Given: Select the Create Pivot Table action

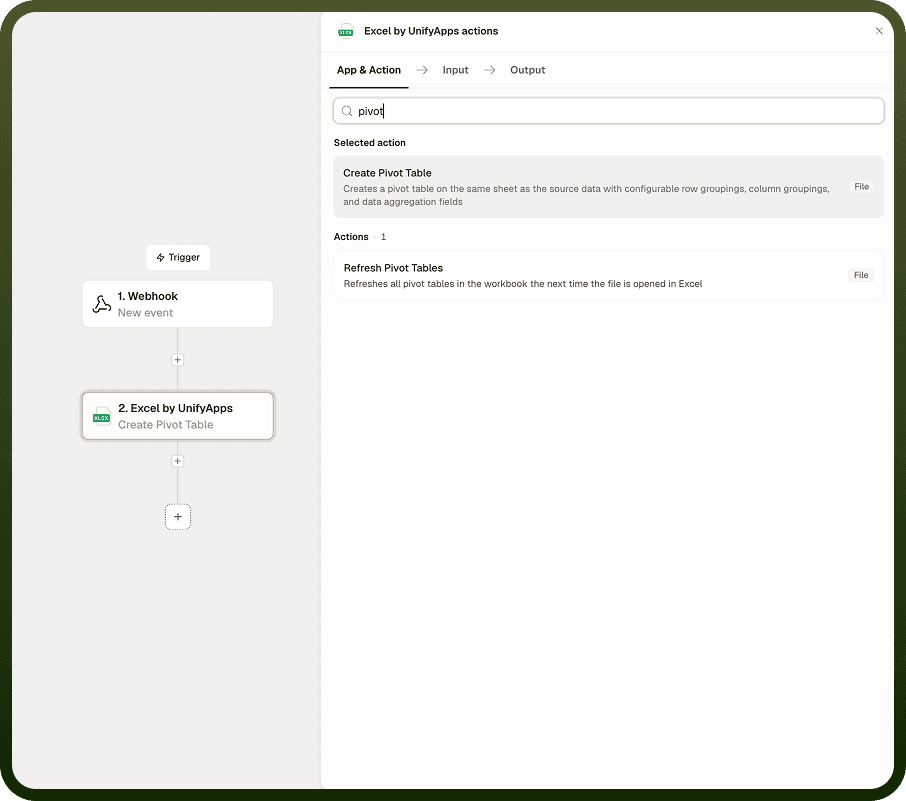Looking at the screenshot, I should coord(608,187).
